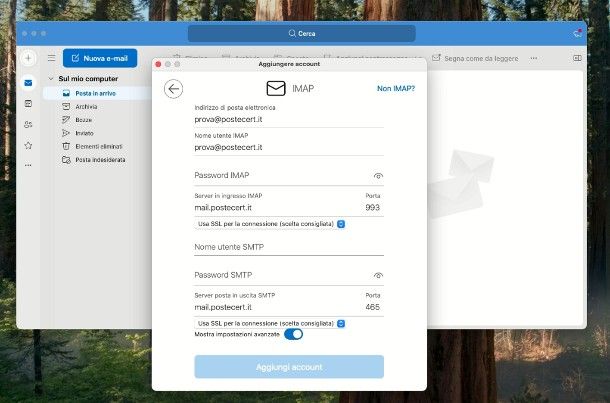Click the Elementi eliminati trash icon
610x403 pixels.
pyautogui.click(x=66, y=146)
